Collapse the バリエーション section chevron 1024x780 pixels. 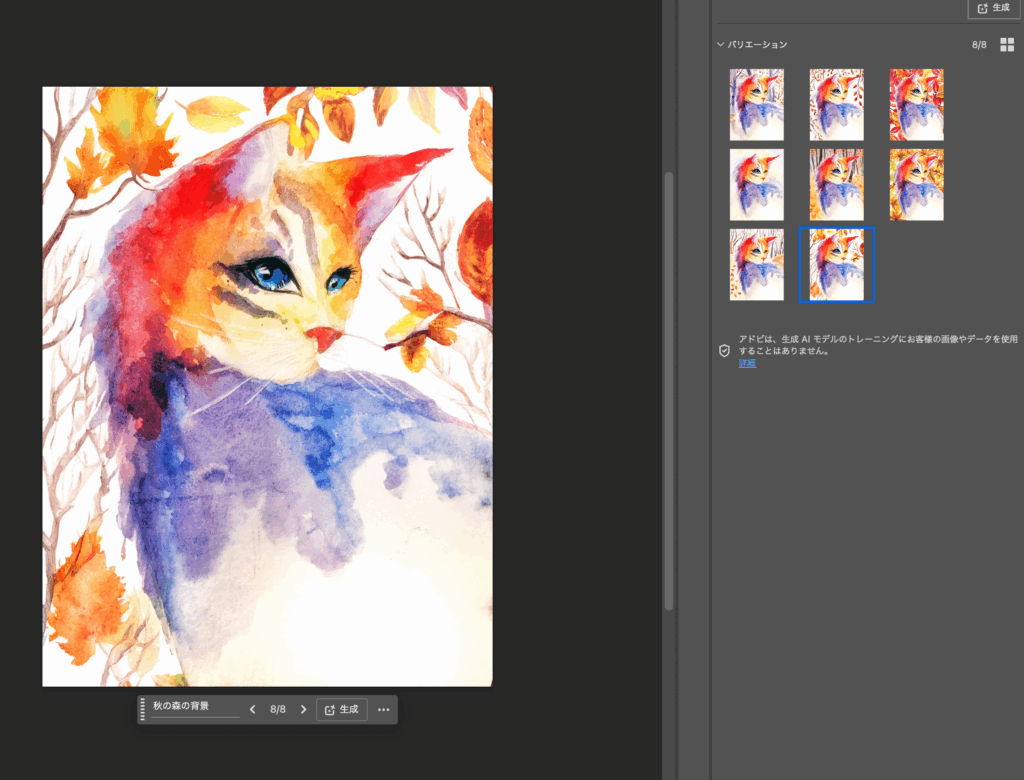point(720,45)
